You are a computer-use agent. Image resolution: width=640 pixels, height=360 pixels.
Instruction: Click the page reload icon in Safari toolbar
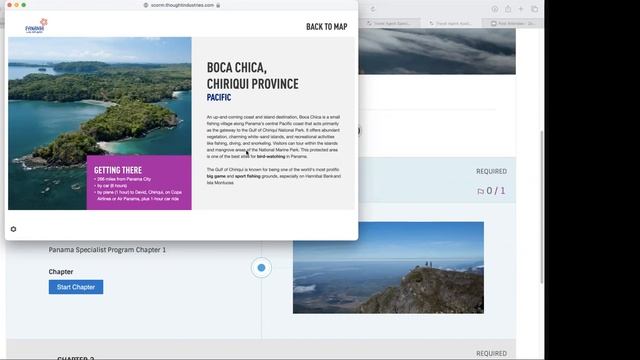tap(373, 9)
